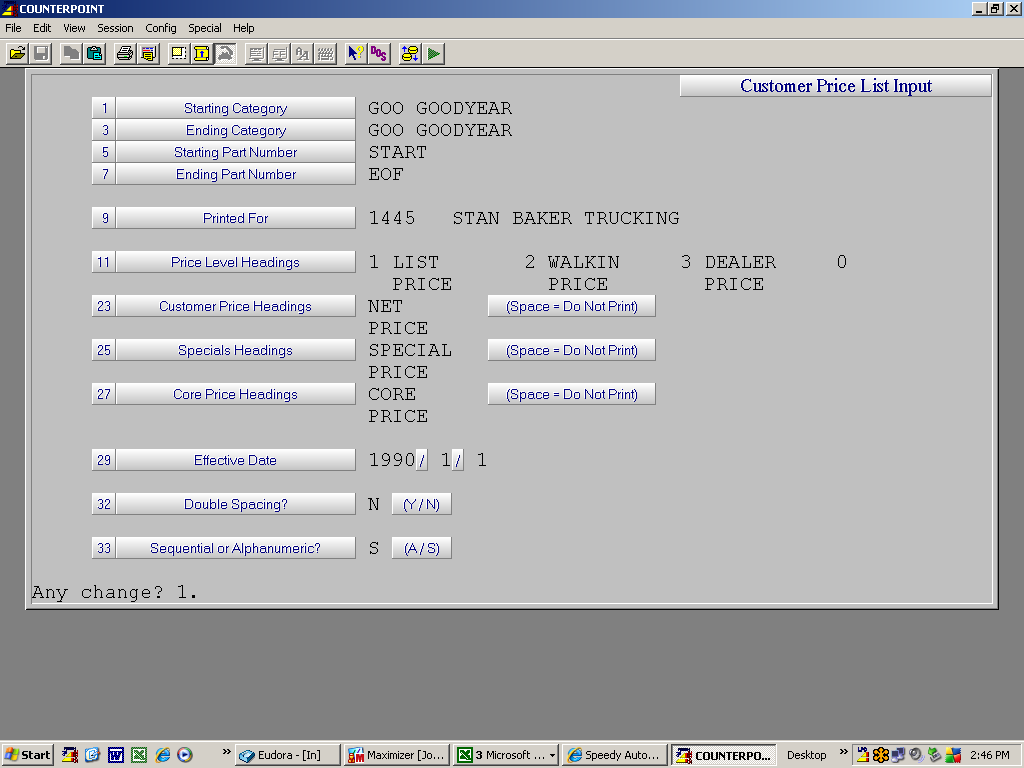Click the Price Level Headings button
This screenshot has height=768, width=1024.
pyautogui.click(x=236, y=263)
